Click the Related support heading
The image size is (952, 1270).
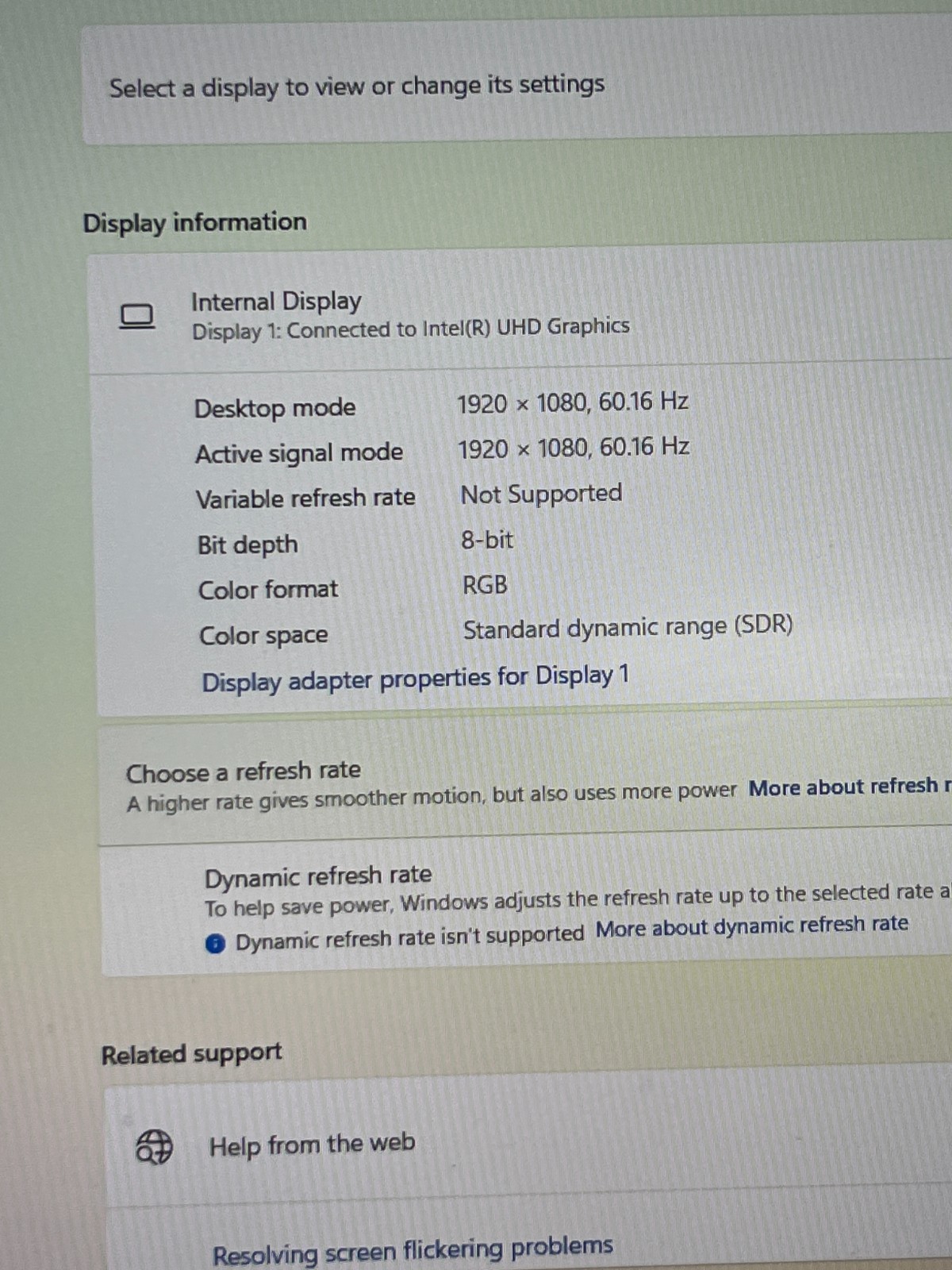[x=191, y=1053]
